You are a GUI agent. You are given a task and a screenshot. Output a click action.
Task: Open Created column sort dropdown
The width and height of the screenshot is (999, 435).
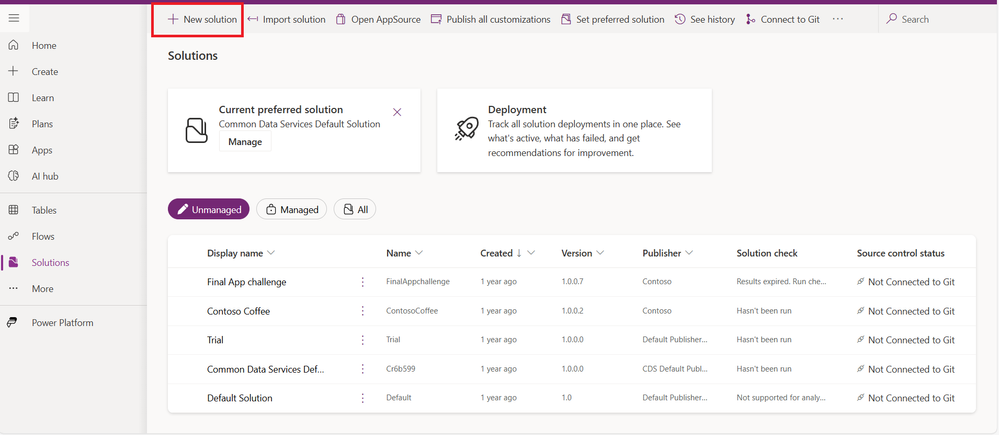pos(531,253)
